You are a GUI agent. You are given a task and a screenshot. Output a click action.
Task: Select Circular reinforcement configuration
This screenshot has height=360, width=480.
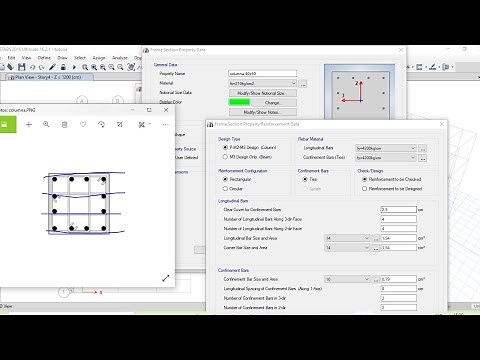(x=225, y=189)
